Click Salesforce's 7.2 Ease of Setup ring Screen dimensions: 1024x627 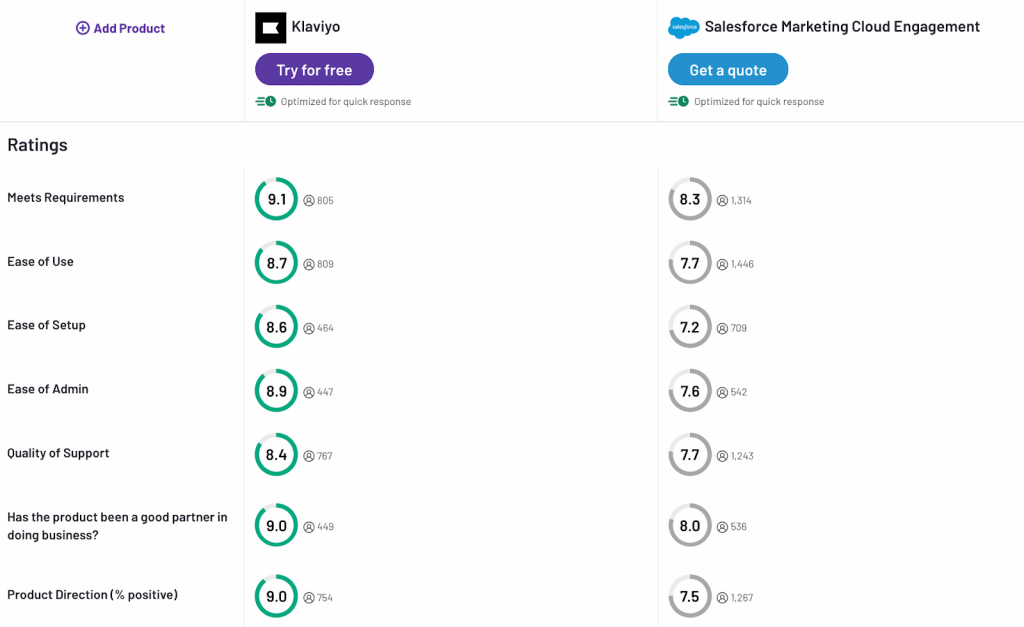point(690,327)
